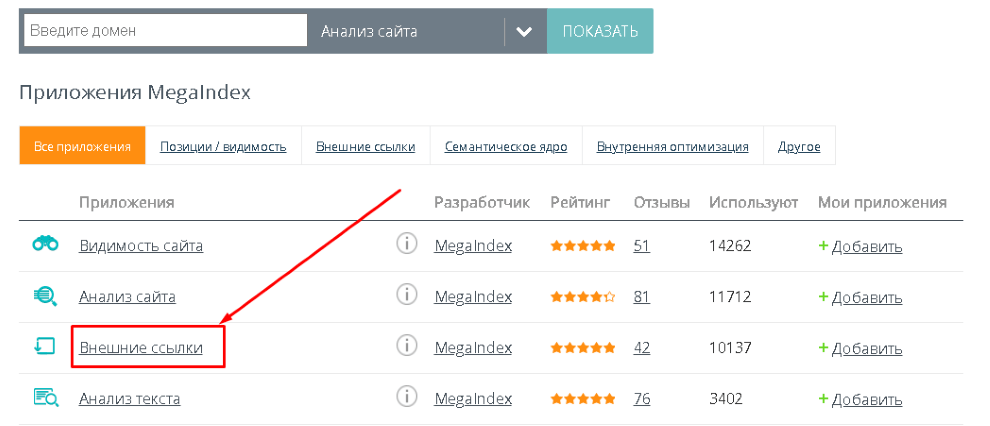Screen dimensions: 990x426
Task: Click the magnifier icon for Анализ сайта
Action: 45,296
